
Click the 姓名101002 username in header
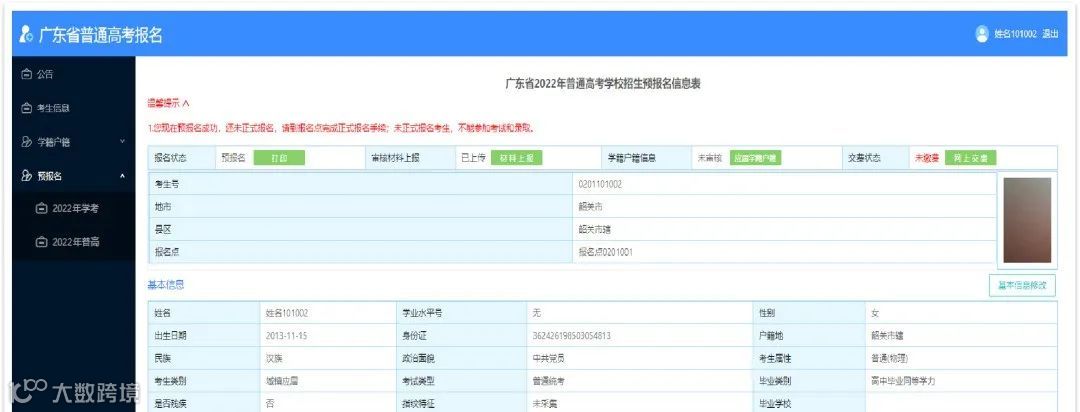(1015, 34)
